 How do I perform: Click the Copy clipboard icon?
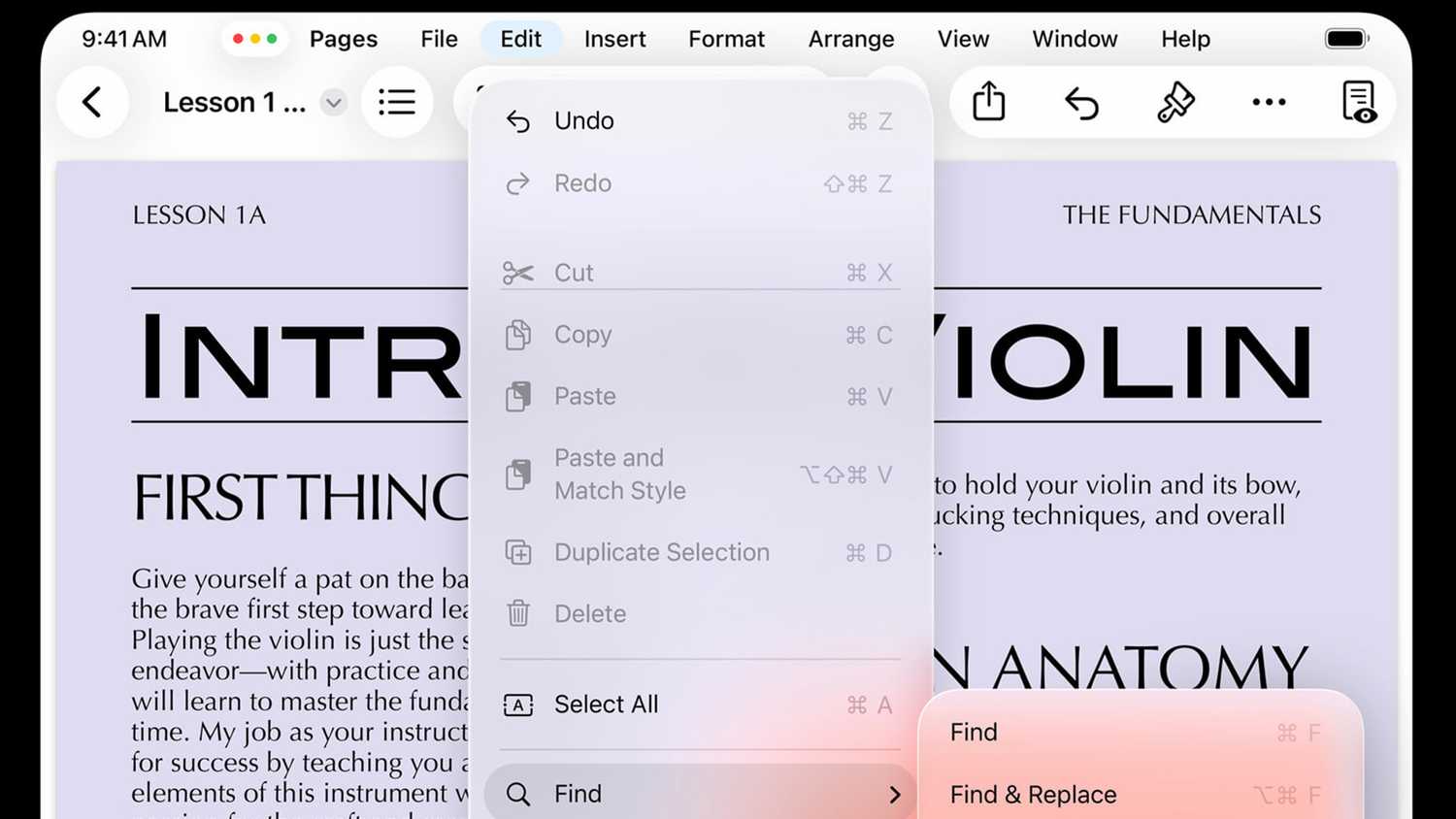click(518, 335)
